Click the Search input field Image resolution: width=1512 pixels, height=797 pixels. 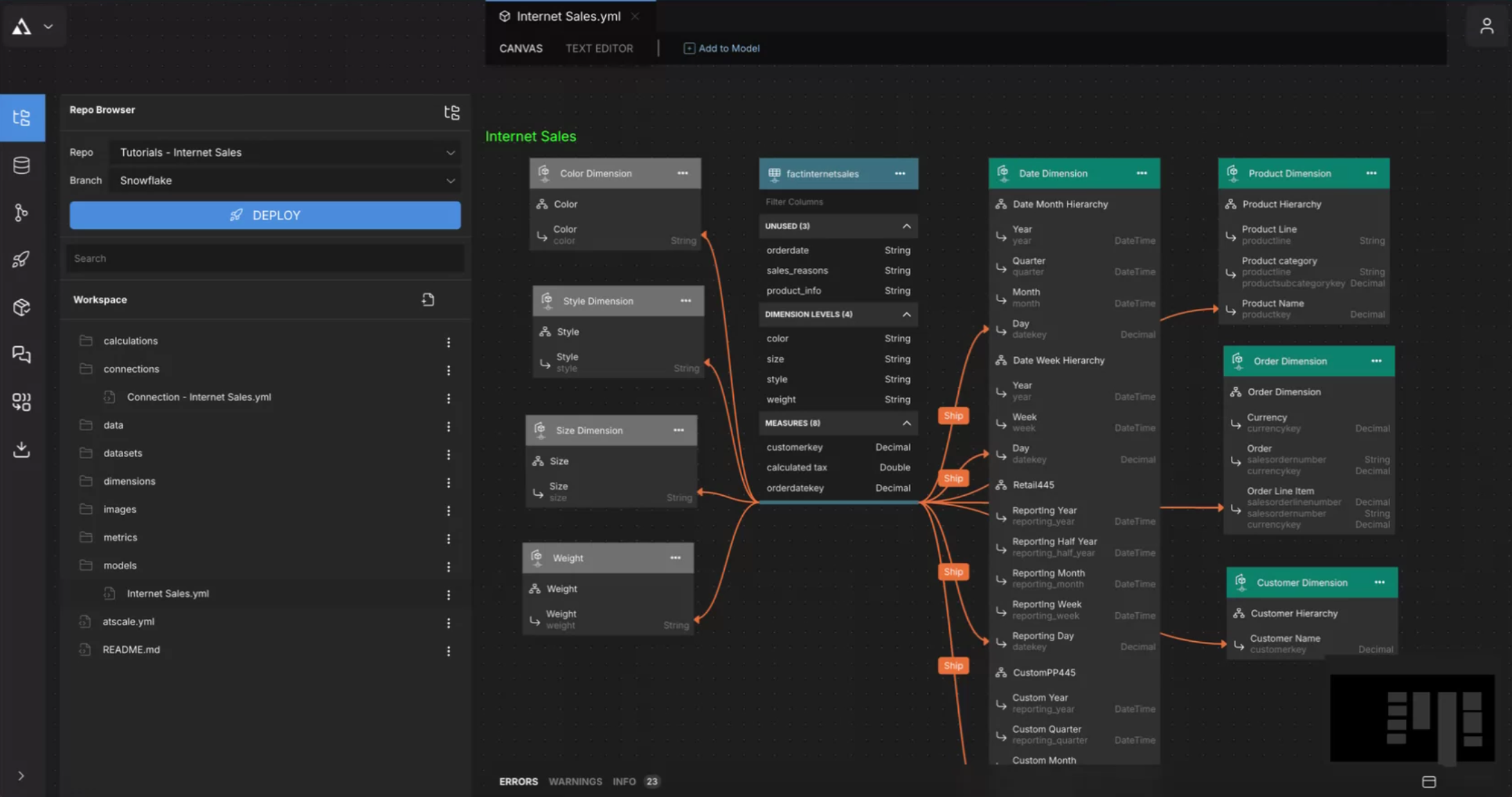[265, 258]
